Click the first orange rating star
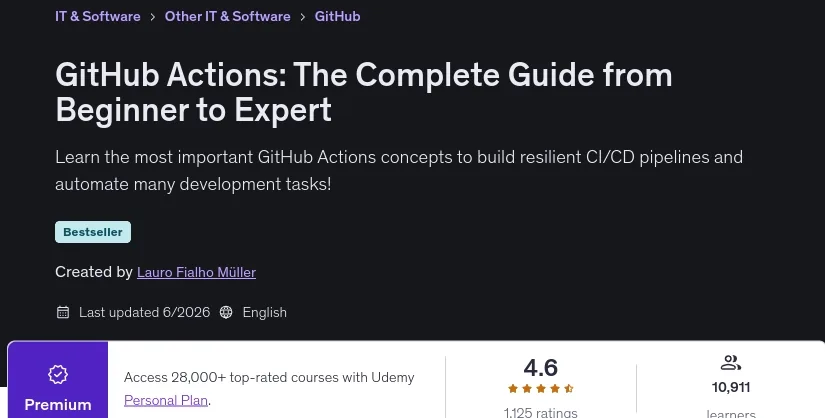 tap(513, 389)
